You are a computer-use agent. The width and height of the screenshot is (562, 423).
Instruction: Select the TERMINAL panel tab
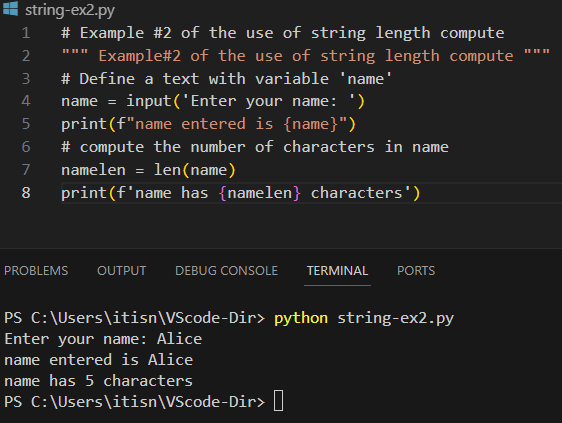pos(337,271)
